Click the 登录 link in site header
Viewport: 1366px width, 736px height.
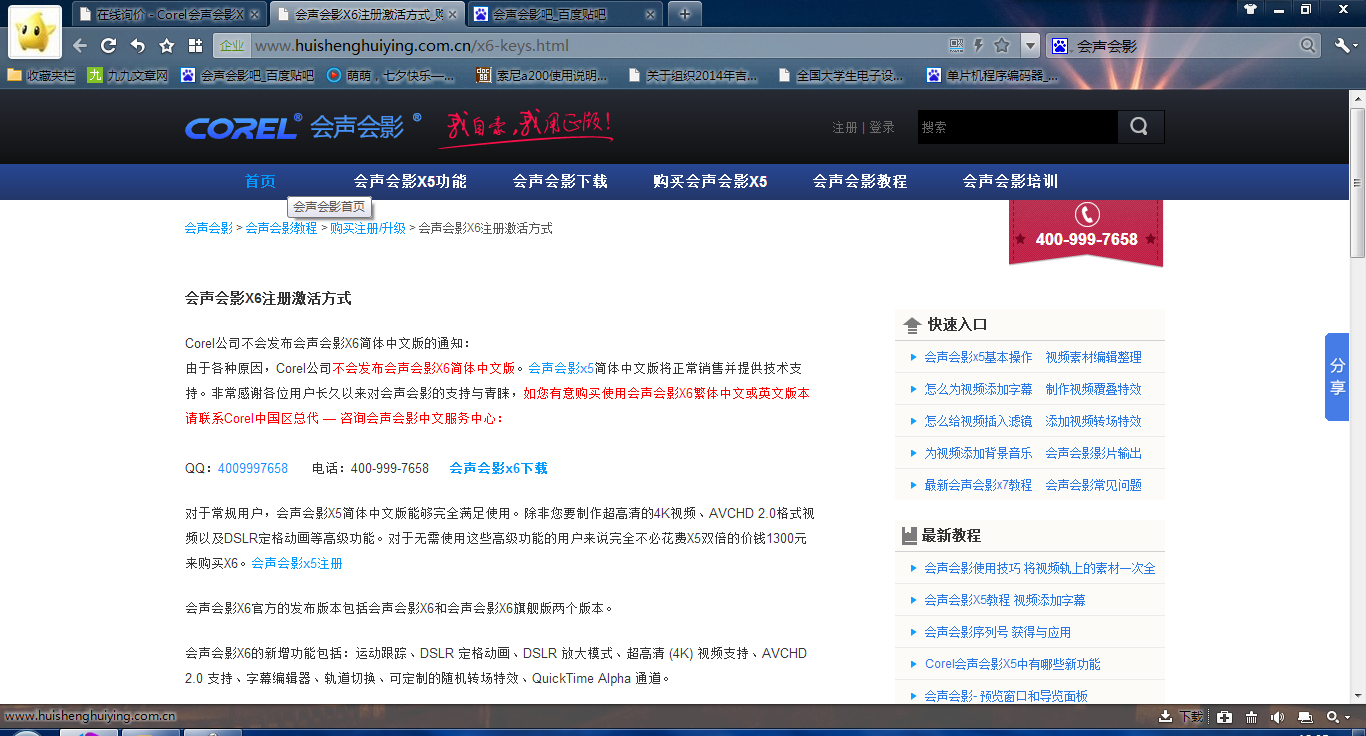click(882, 127)
